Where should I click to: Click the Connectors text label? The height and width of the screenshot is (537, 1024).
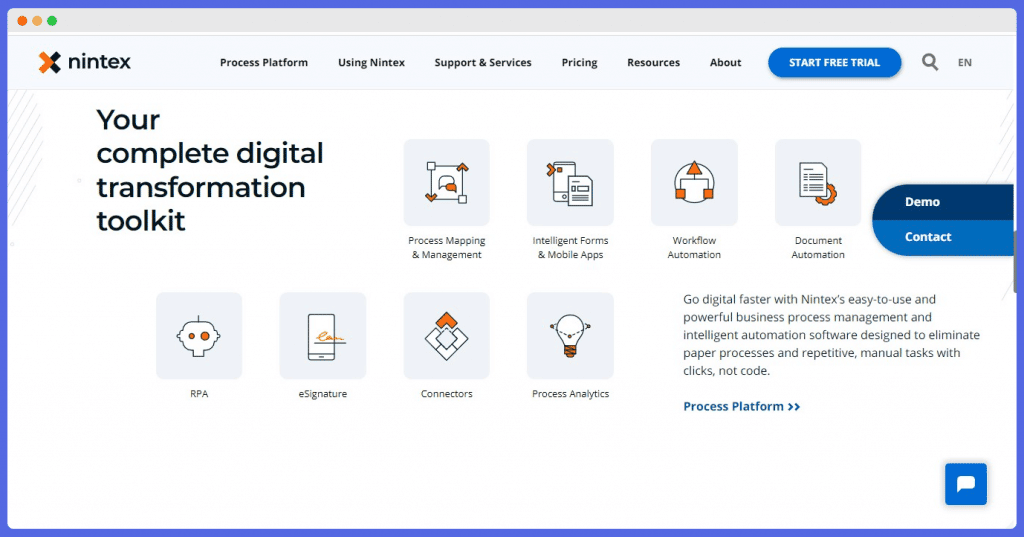[x=447, y=394]
